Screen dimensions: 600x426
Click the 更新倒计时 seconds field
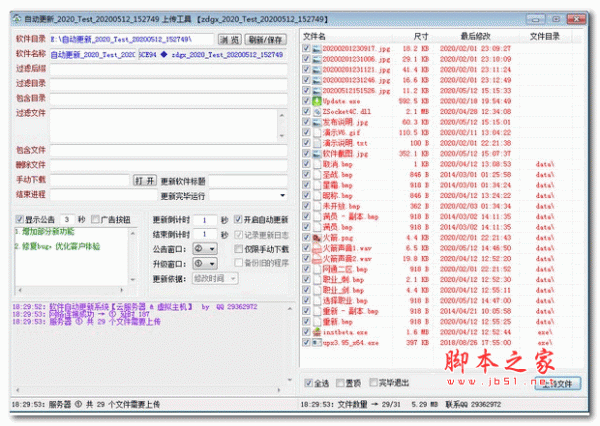click(x=205, y=220)
